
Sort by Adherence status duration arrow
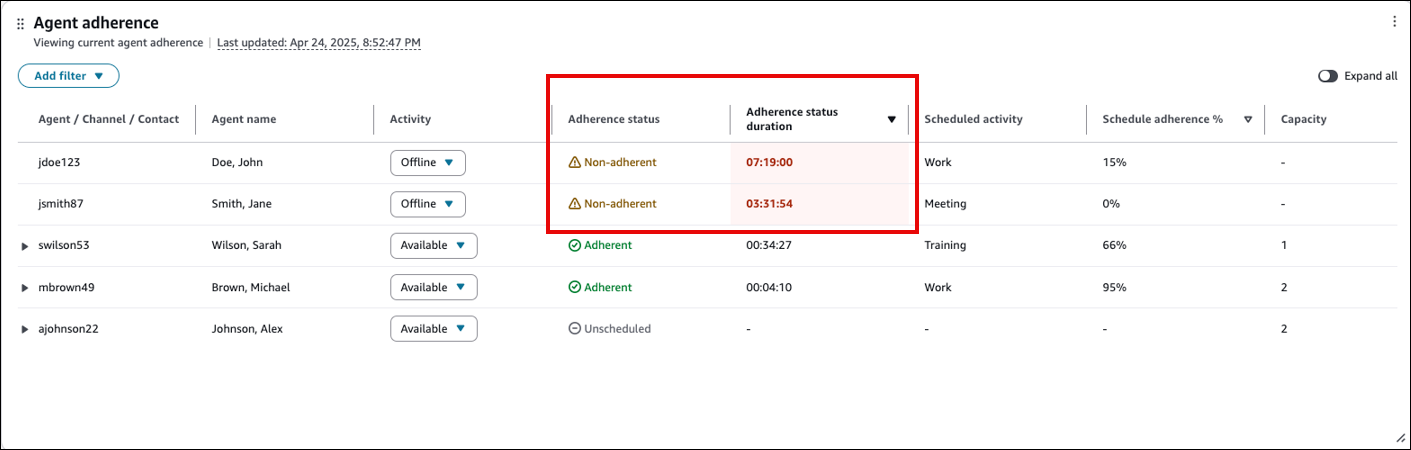pos(891,120)
